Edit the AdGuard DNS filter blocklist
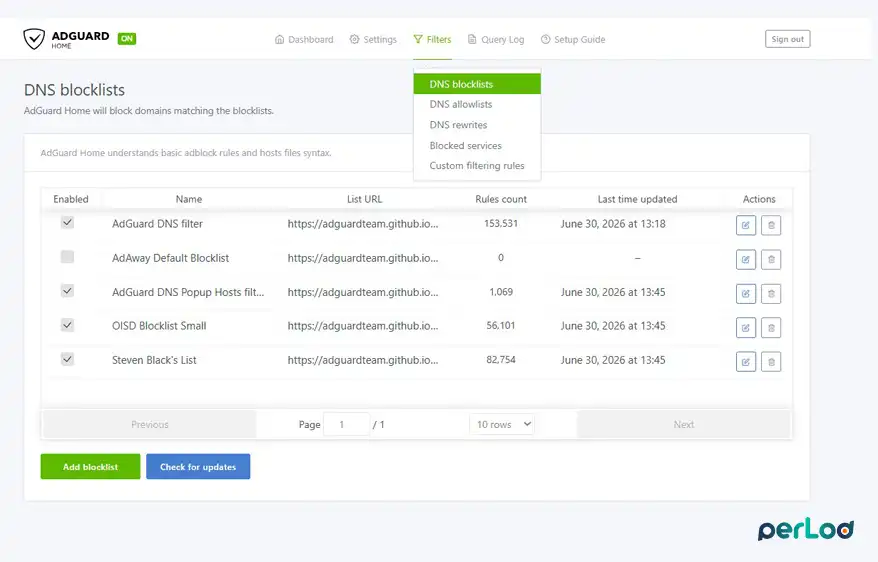878x562 pixels. click(x=746, y=226)
